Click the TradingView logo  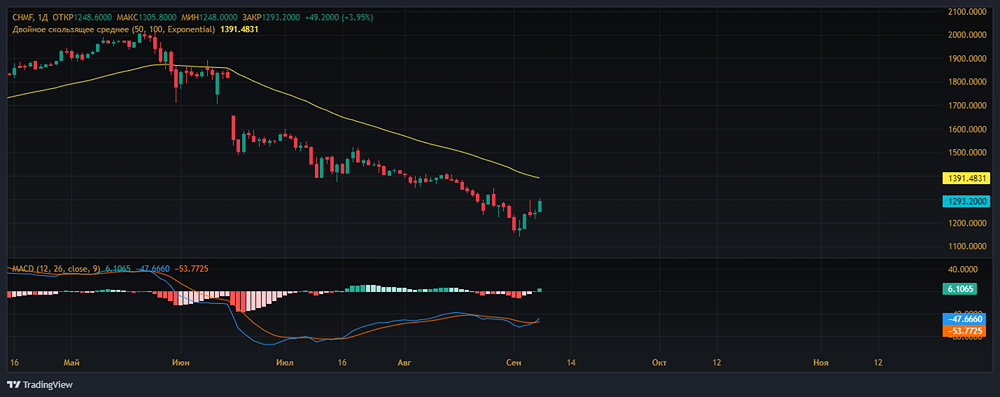[x=40, y=384]
